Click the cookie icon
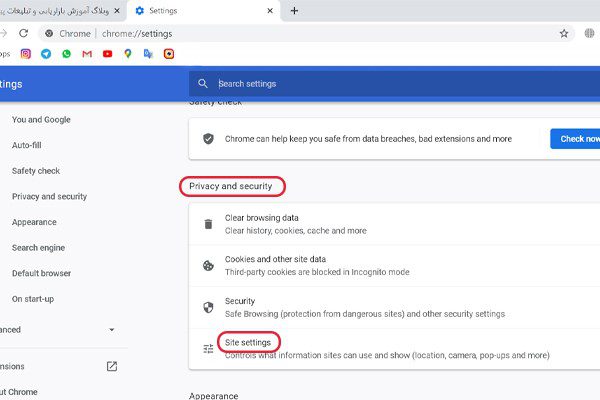Viewport: 600px width, 400px height. [x=208, y=265]
